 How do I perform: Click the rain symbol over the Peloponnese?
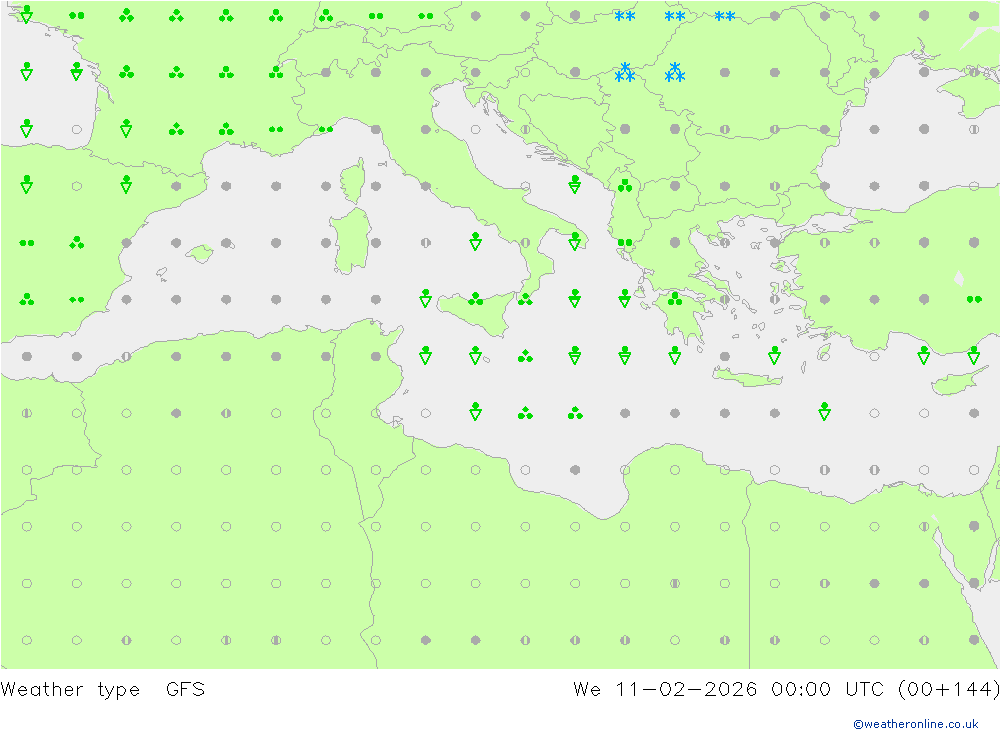point(675,299)
